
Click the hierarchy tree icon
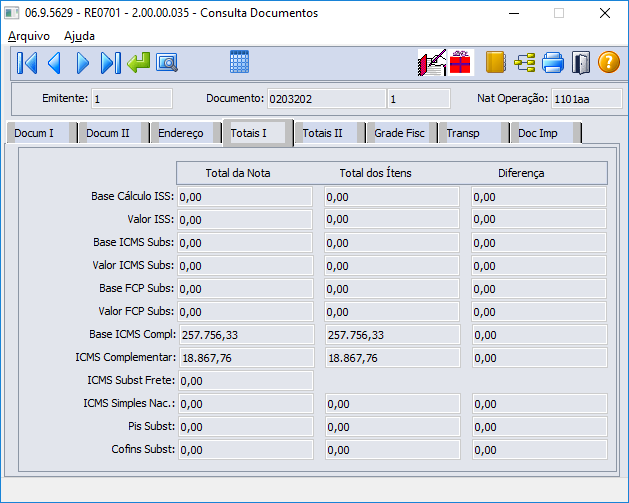click(x=525, y=63)
